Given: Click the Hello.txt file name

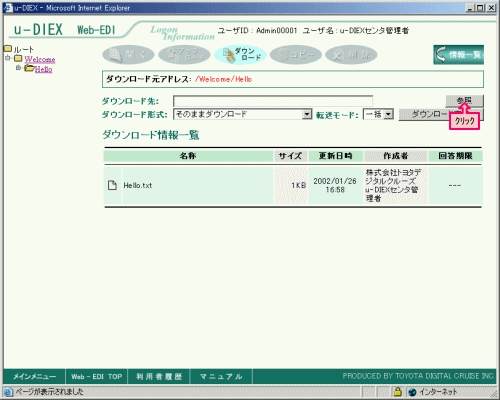Looking at the screenshot, I should [138, 185].
